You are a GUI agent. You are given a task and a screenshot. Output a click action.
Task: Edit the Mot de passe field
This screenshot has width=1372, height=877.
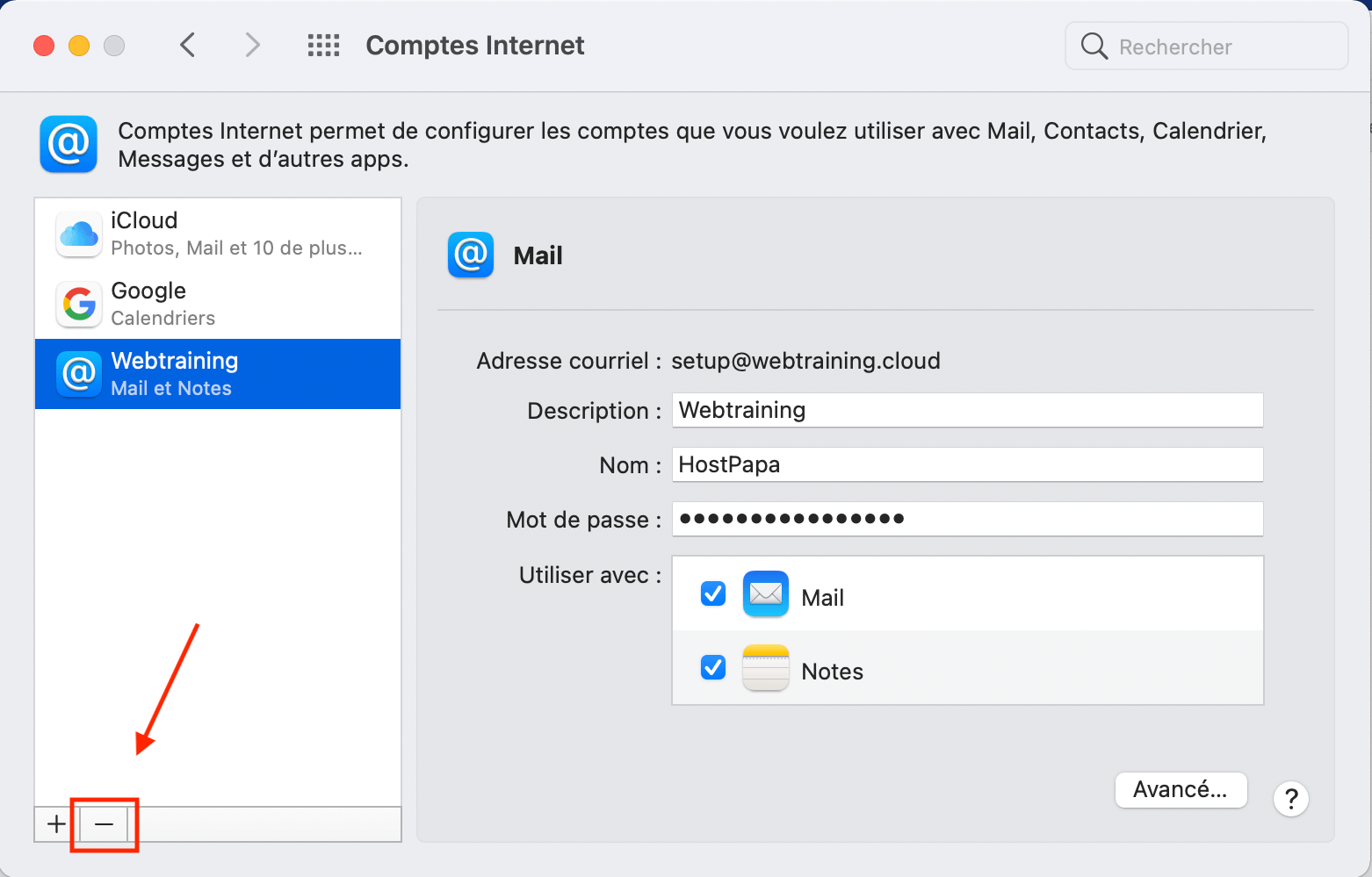[967, 519]
